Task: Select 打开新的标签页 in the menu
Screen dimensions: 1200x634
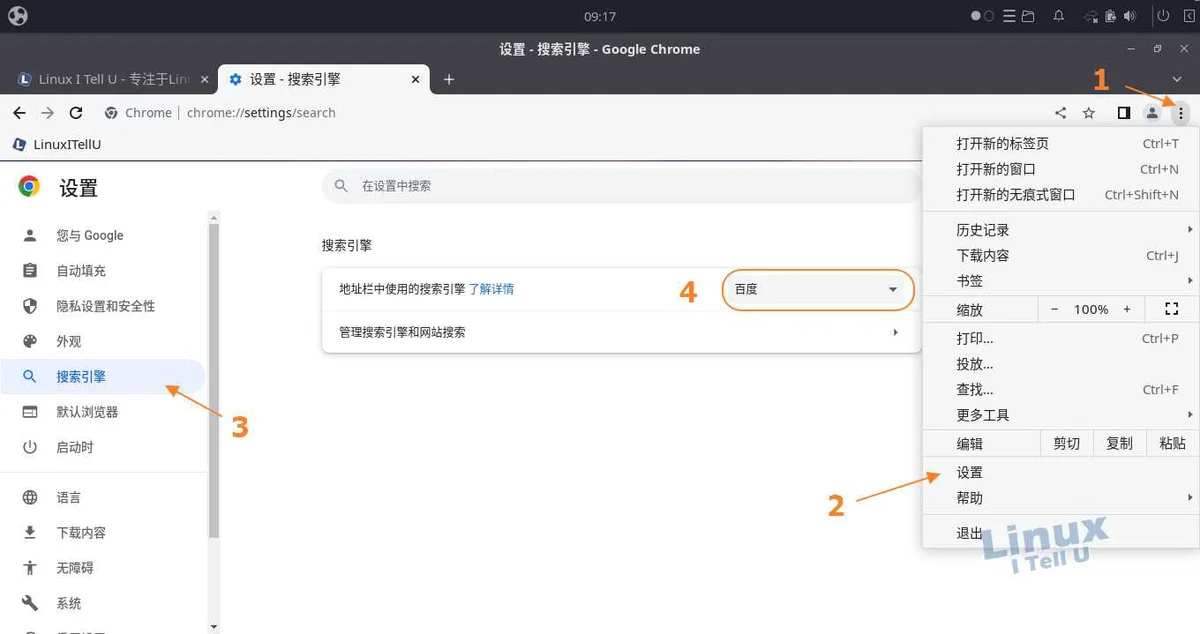Action: 1059,144
